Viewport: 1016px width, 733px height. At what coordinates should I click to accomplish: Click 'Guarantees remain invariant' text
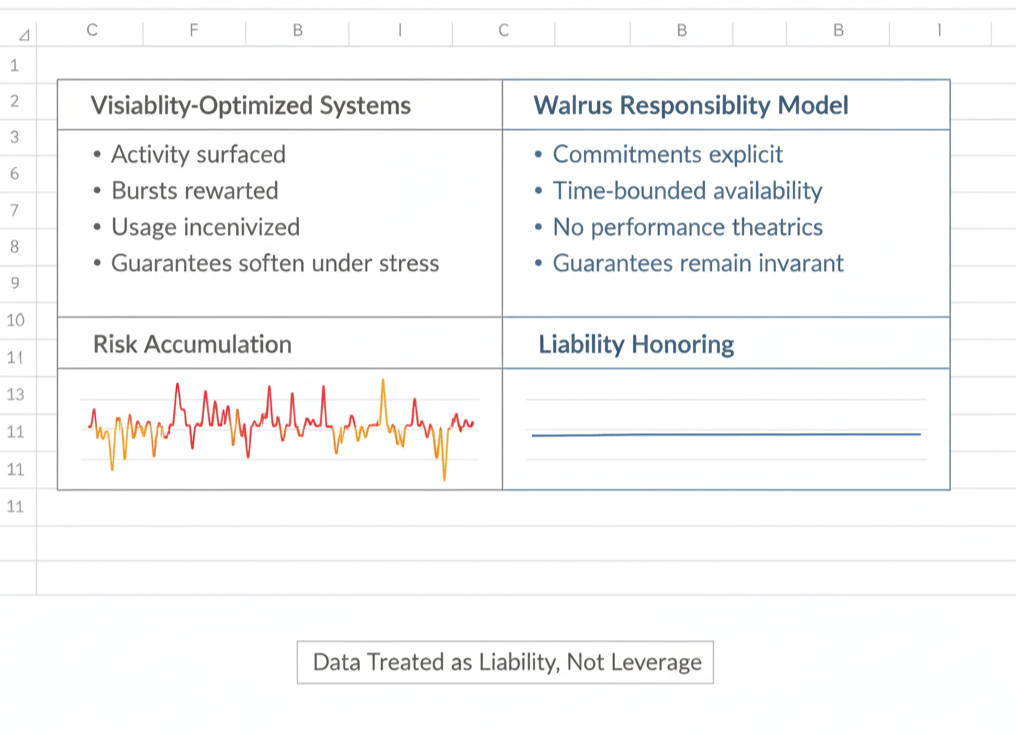(x=698, y=263)
